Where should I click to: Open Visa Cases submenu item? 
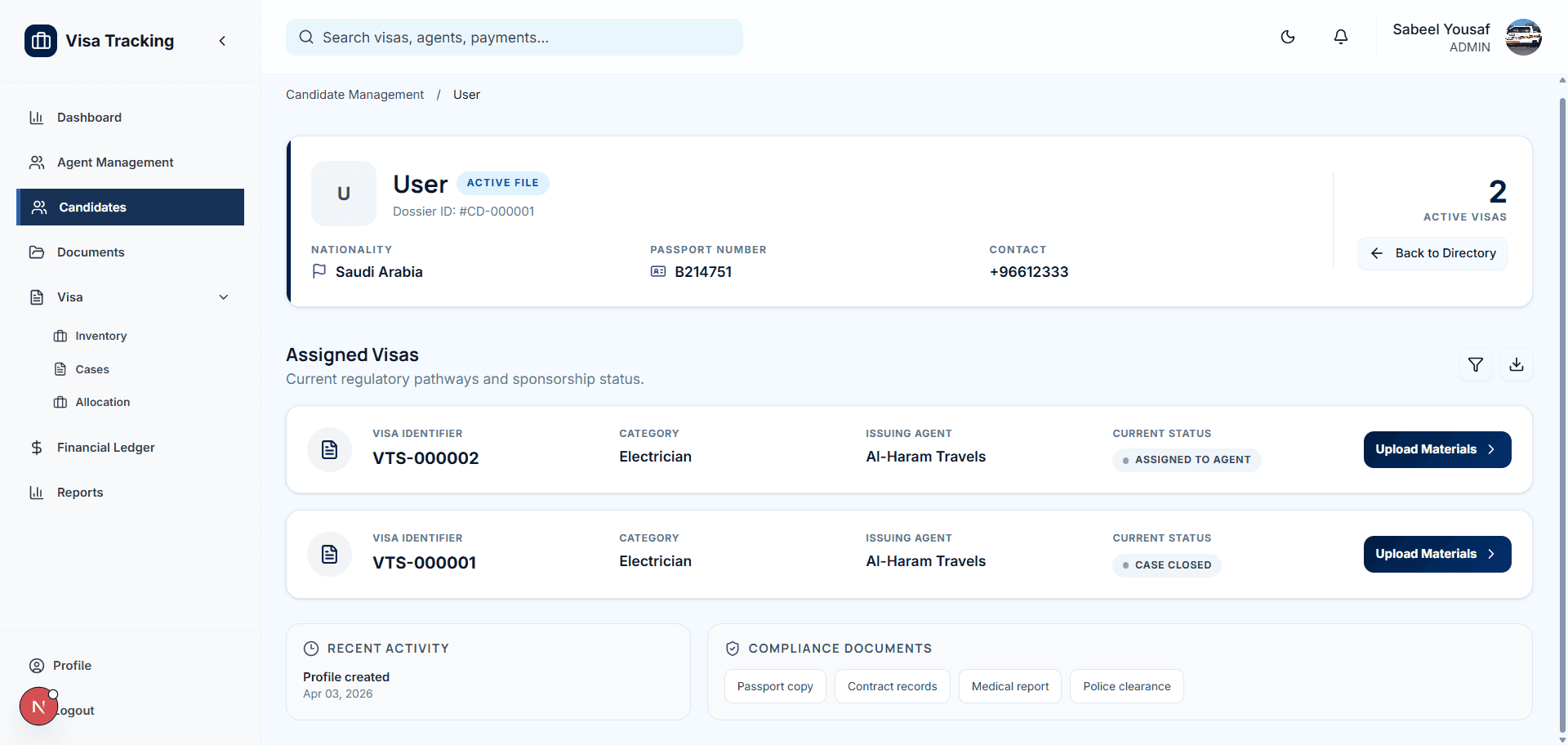[92, 369]
